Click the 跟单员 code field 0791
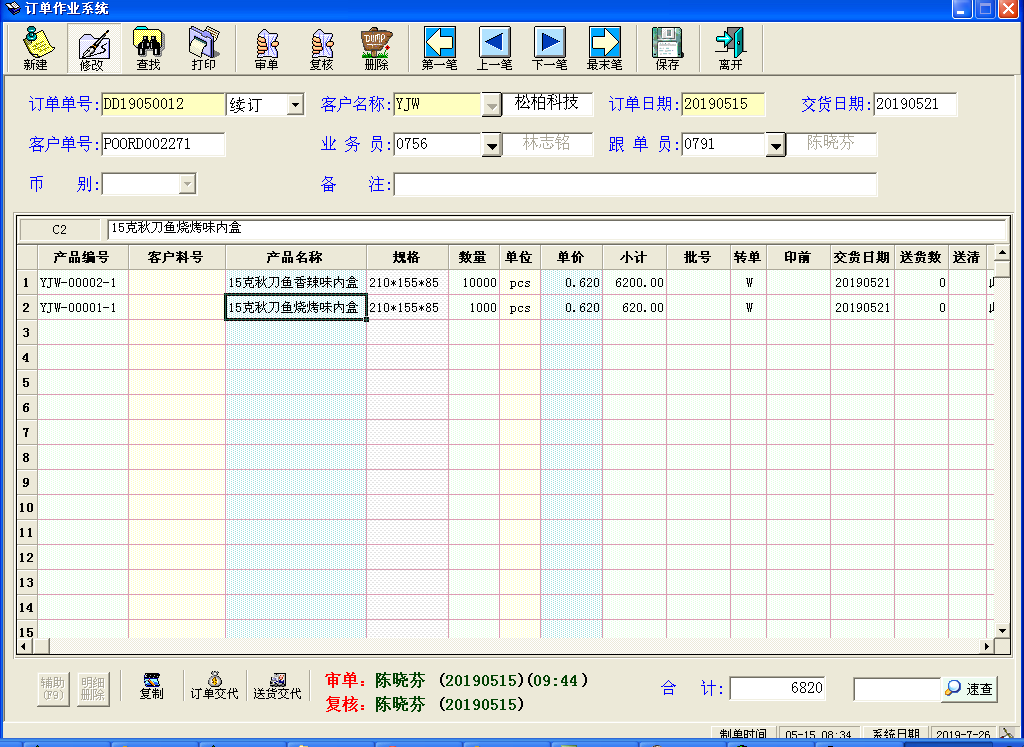Image resolution: width=1024 pixels, height=747 pixels. (x=723, y=144)
